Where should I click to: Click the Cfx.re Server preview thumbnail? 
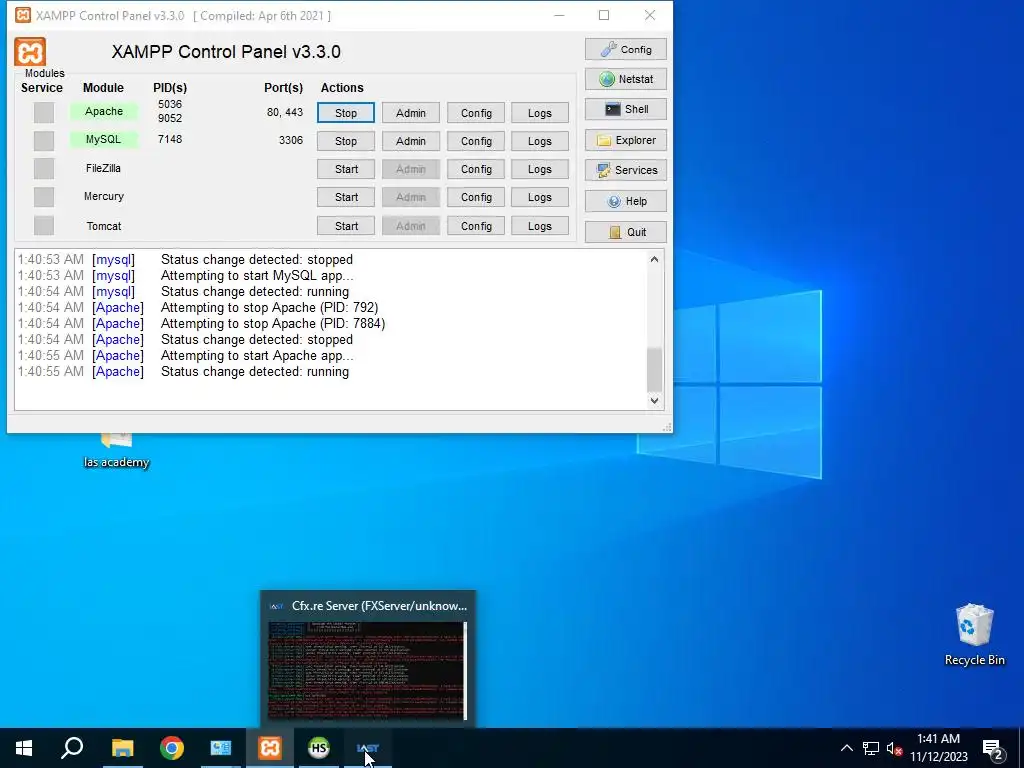pos(368,671)
